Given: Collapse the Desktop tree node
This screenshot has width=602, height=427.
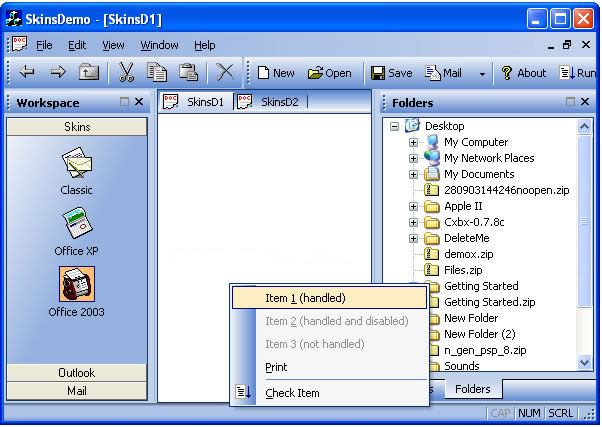Looking at the screenshot, I should click(394, 126).
